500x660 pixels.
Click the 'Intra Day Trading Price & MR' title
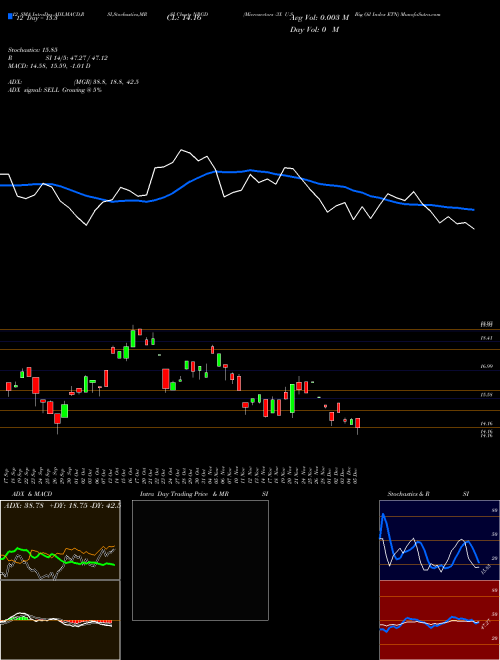click(x=184, y=494)
